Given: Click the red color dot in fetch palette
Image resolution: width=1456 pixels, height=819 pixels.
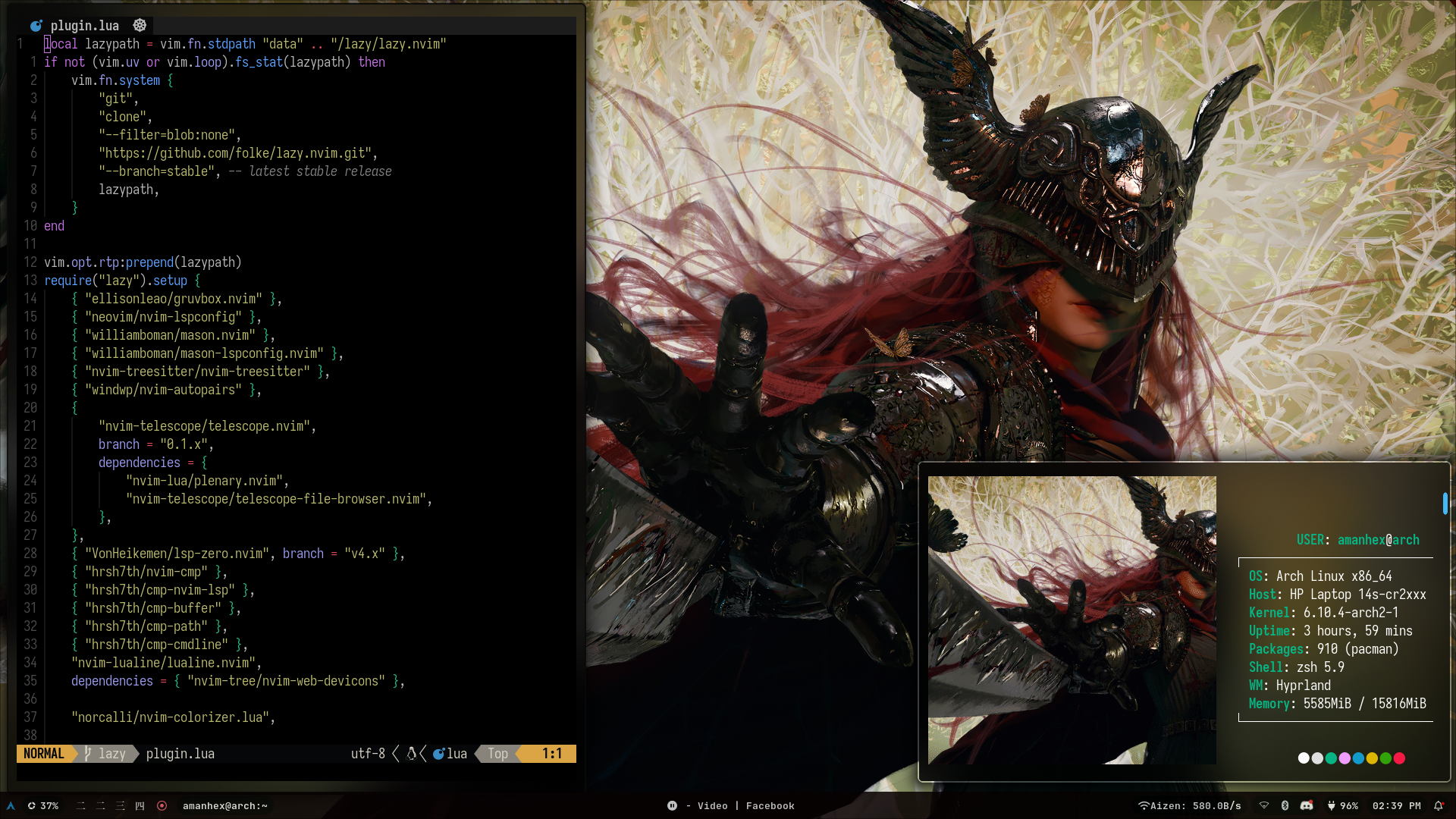Looking at the screenshot, I should point(1399,758).
